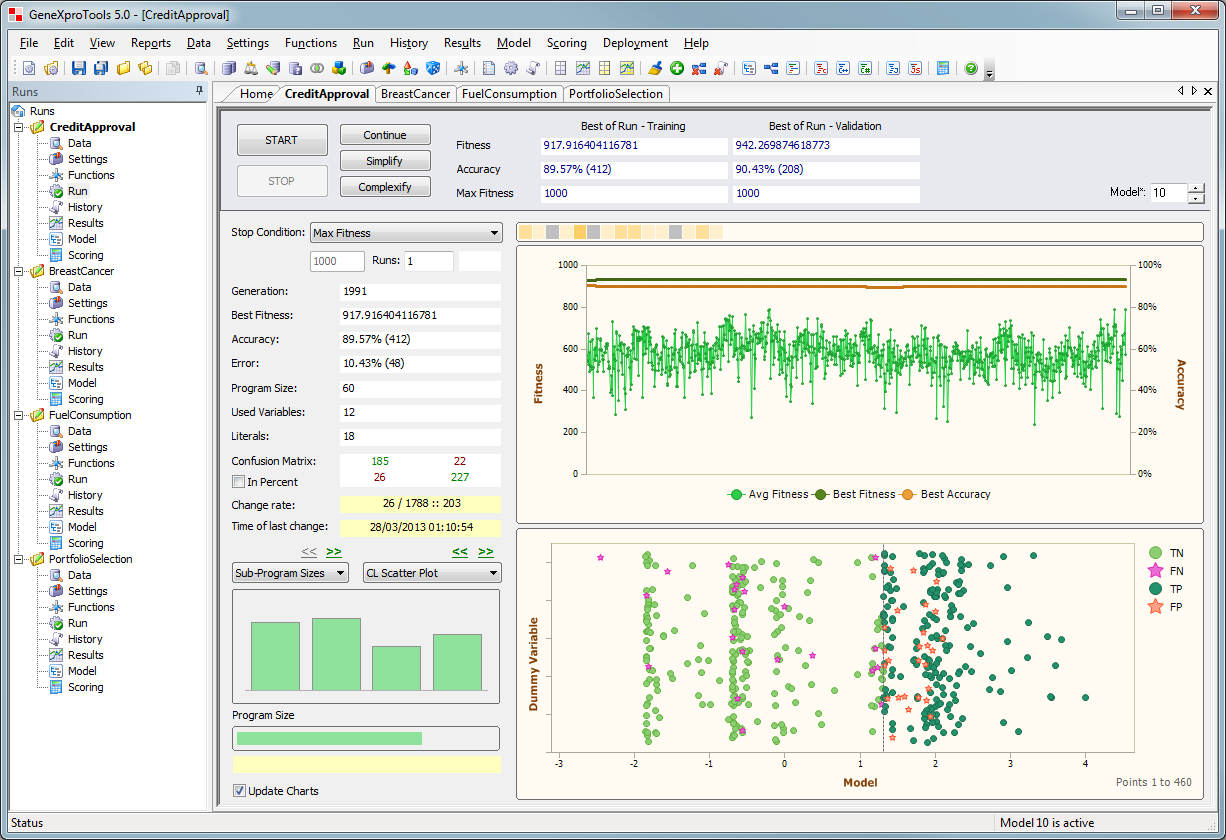Open the Stop Condition dropdown
Viewport: 1226px width, 840px height.
click(x=494, y=233)
